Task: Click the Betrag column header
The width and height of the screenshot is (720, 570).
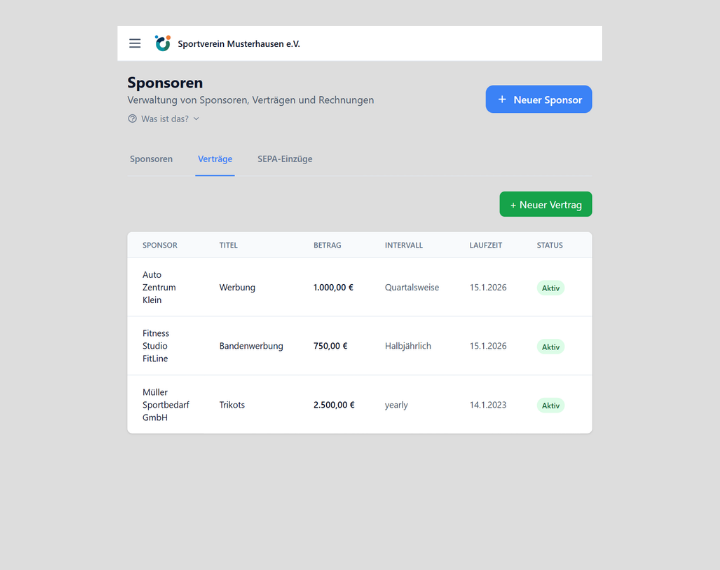Action: (x=327, y=245)
